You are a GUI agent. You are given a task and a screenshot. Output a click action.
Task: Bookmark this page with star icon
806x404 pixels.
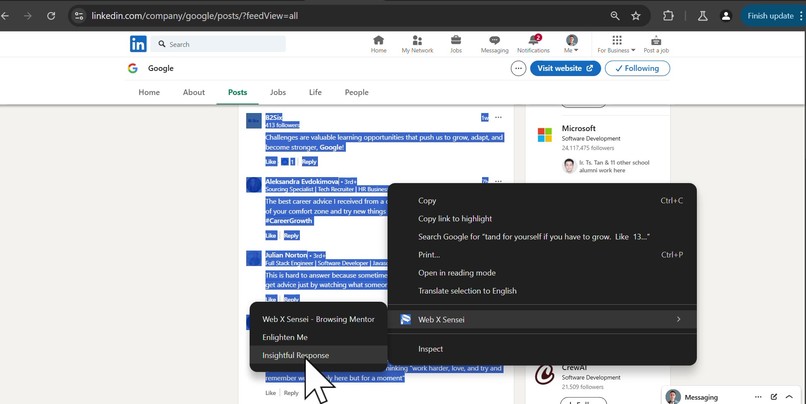[x=636, y=16]
